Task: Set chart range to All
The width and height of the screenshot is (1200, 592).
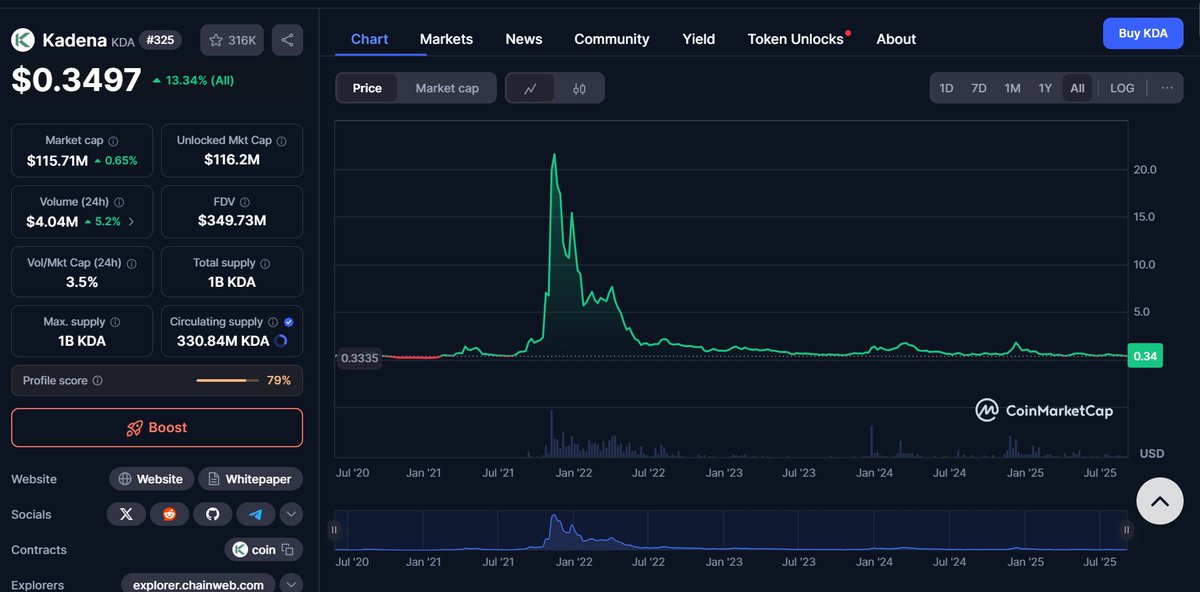Action: [1077, 88]
